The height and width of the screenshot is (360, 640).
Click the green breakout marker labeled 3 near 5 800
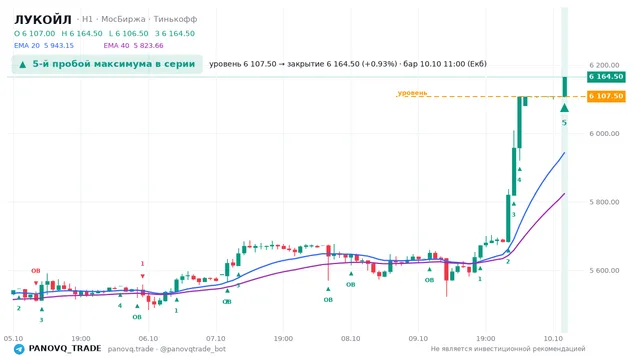coord(514,204)
